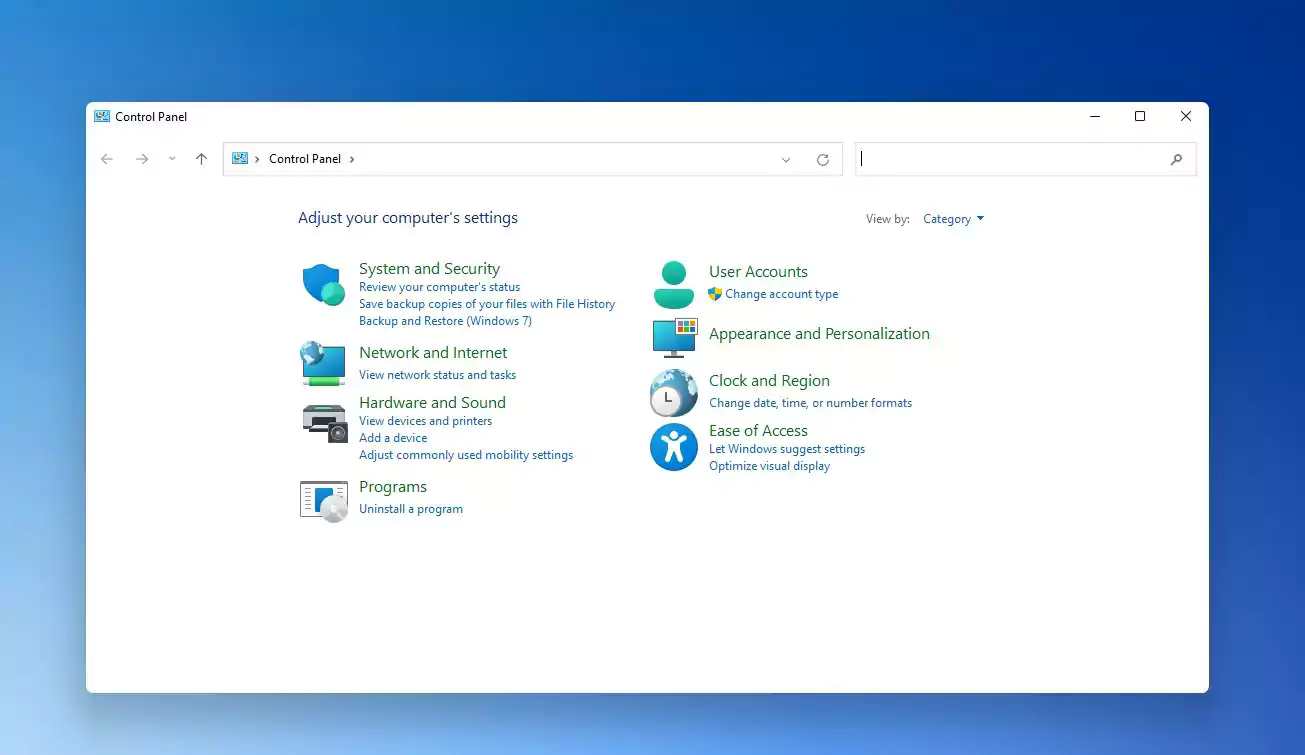Open the Programs disc icon
Screen dimensions: 1305x755
(323, 499)
